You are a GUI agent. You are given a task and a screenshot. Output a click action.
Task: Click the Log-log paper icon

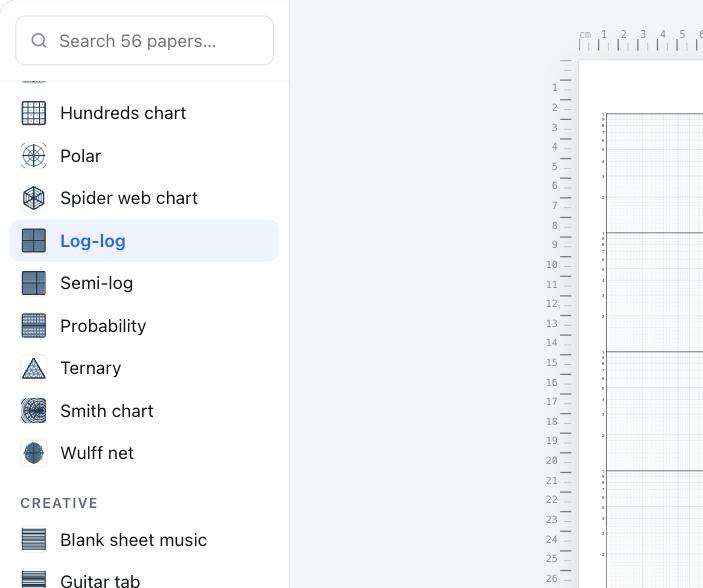click(x=34, y=240)
